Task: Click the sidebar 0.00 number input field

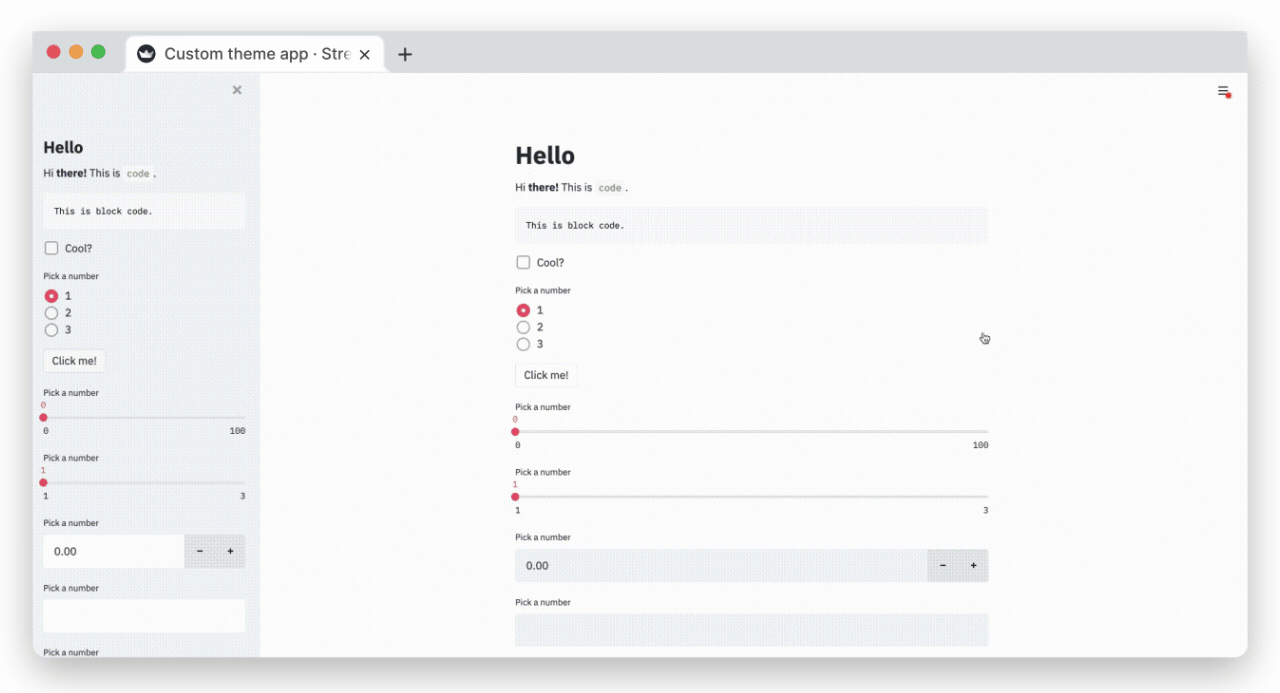Action: pyautogui.click(x=114, y=551)
